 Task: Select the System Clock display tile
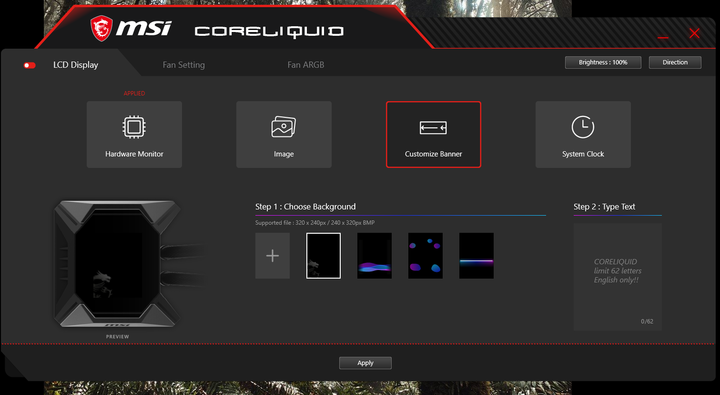point(583,135)
